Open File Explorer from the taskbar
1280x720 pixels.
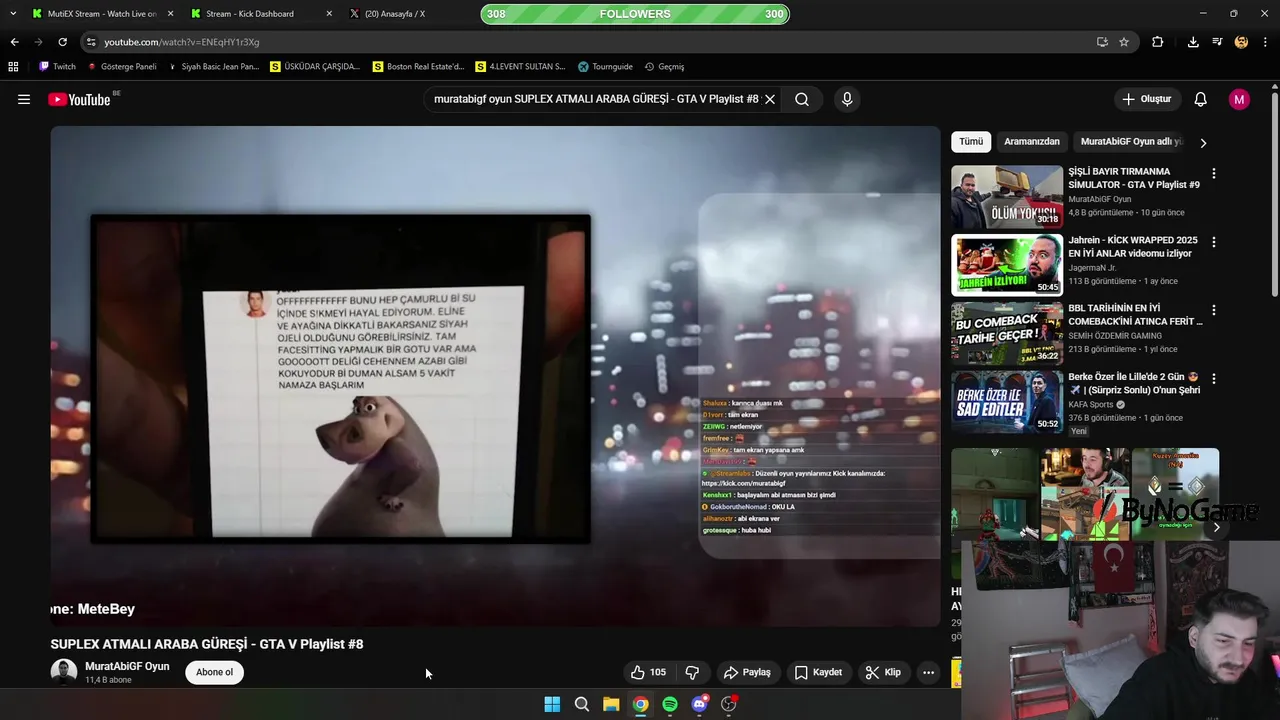click(x=611, y=704)
